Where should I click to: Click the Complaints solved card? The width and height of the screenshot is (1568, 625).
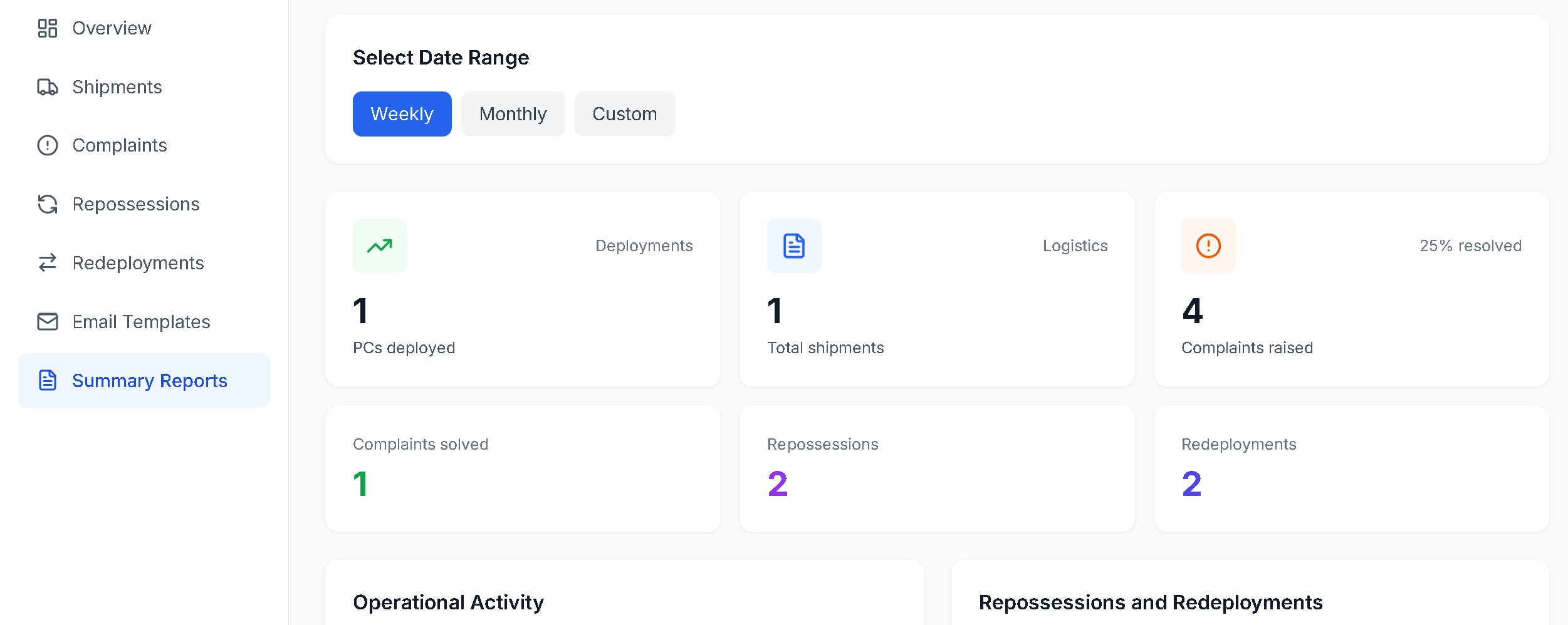tap(523, 468)
